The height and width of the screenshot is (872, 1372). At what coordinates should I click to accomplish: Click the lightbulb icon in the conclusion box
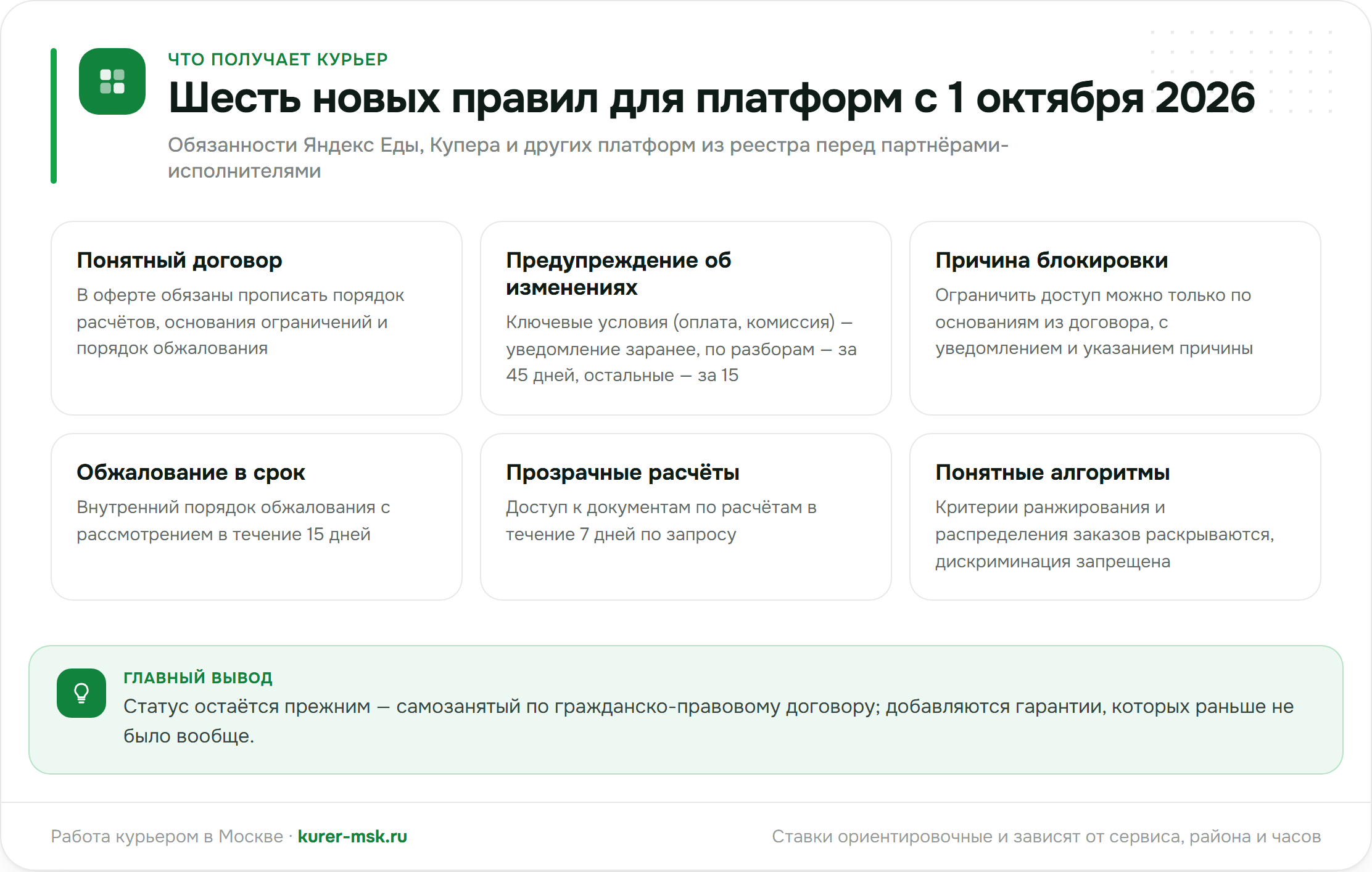click(81, 693)
